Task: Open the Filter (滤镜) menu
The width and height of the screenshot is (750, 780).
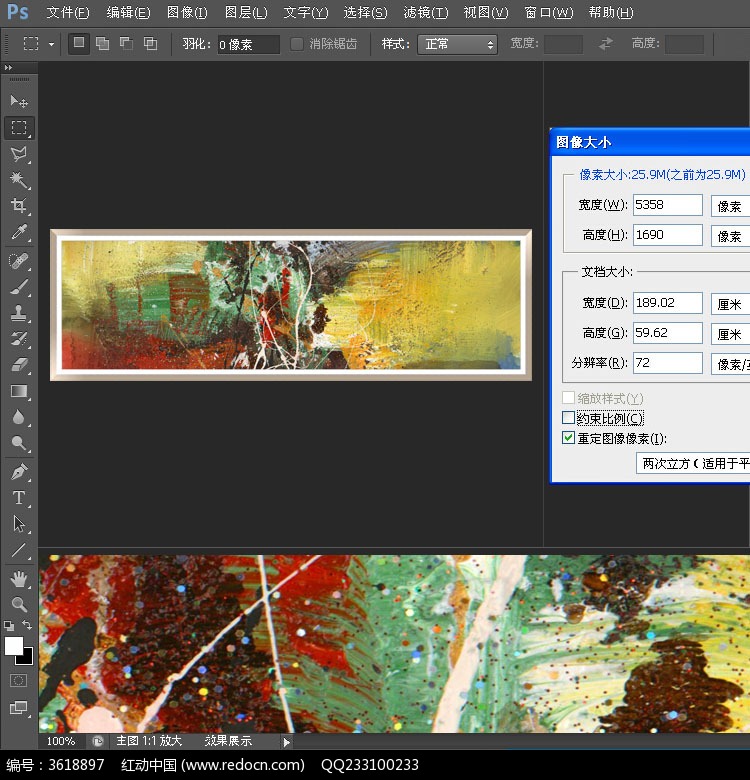Action: click(425, 12)
